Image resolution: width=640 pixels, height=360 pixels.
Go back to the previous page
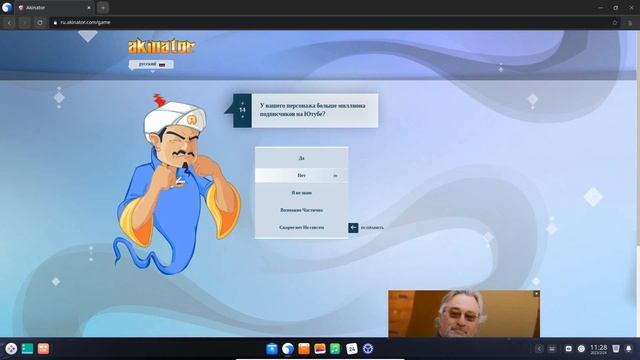[x=9, y=22]
